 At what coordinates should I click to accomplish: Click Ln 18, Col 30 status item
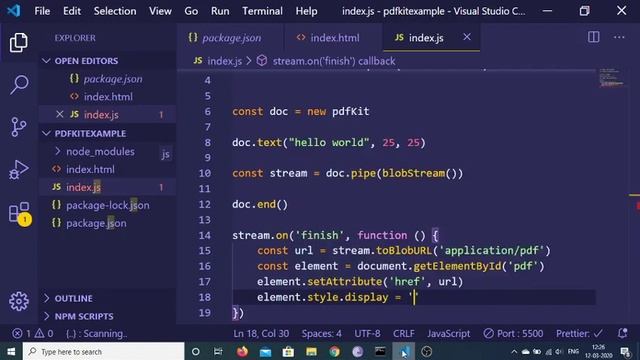[261, 333]
